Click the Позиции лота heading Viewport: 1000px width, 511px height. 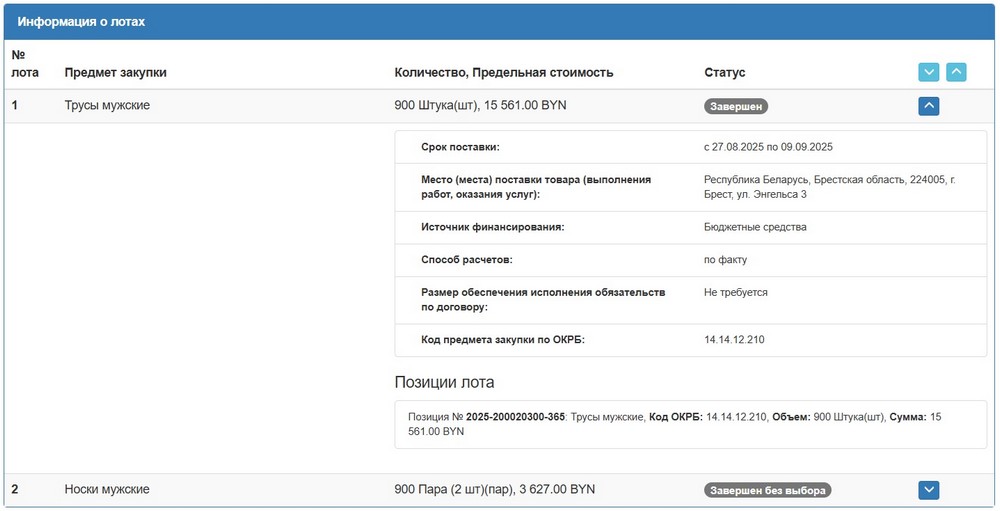point(444,382)
